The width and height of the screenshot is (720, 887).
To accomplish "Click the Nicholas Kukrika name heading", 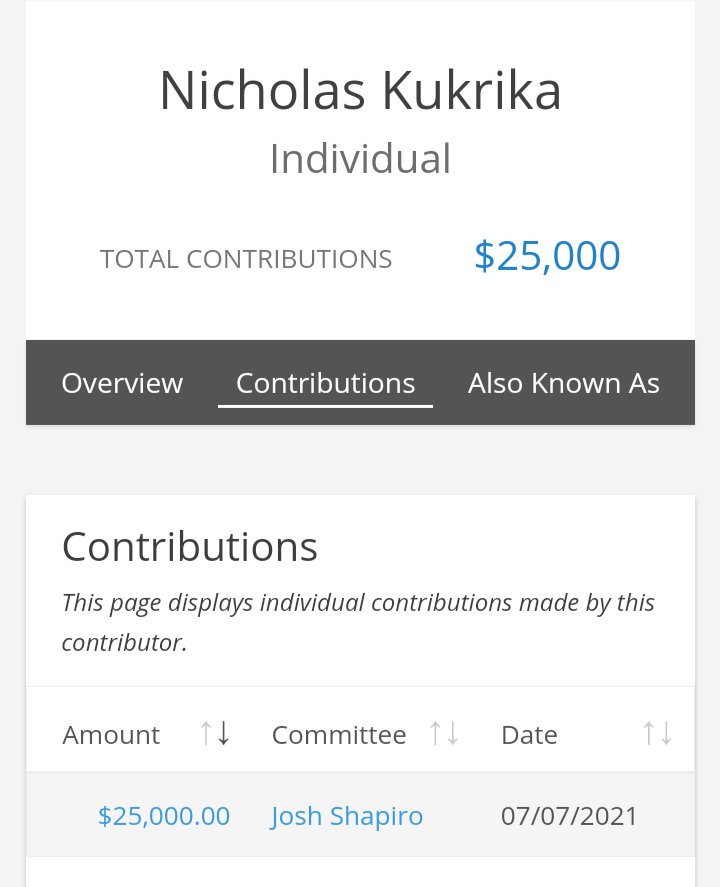I will click(x=360, y=91).
